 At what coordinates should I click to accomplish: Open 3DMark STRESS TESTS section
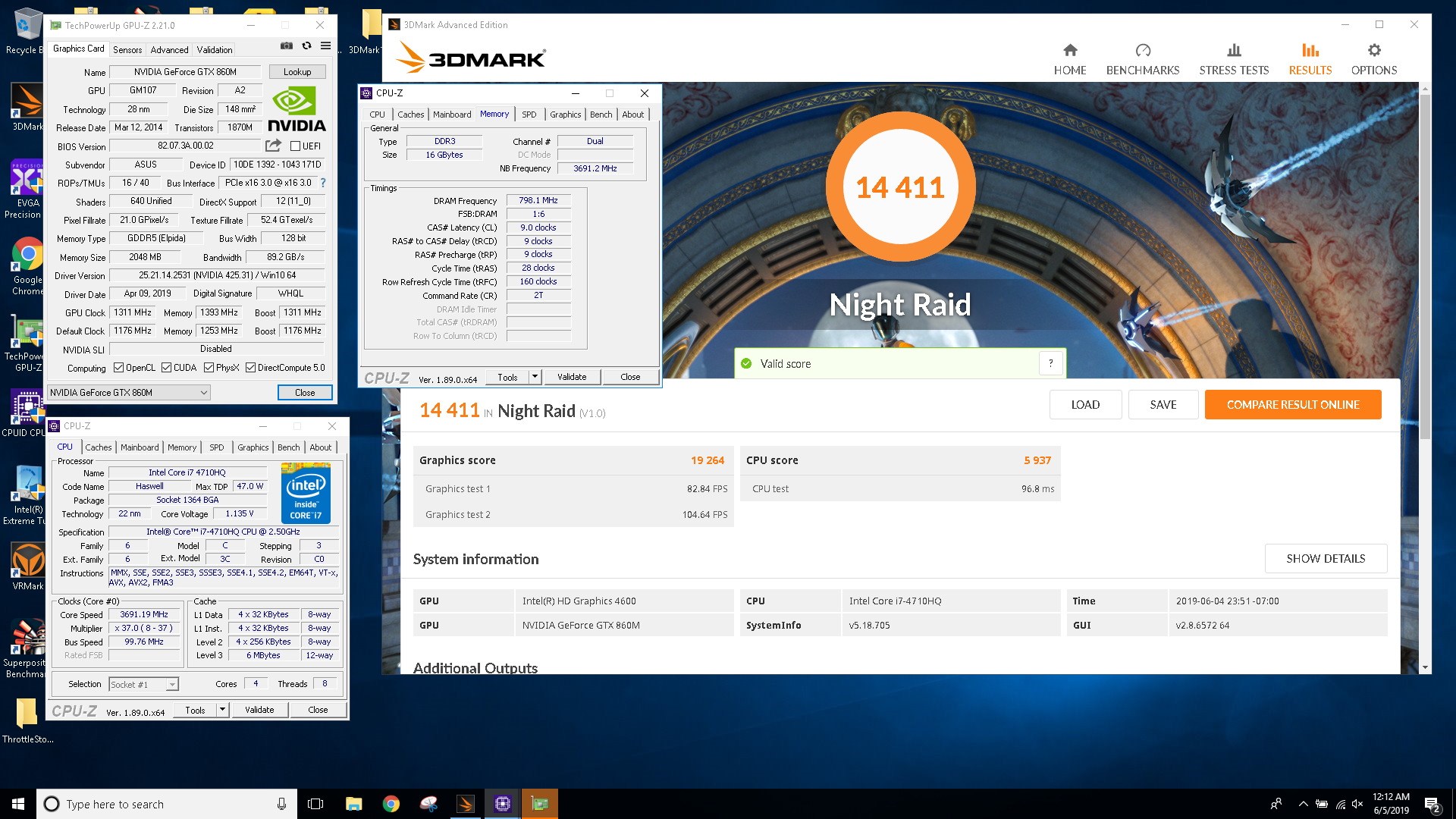1233,59
